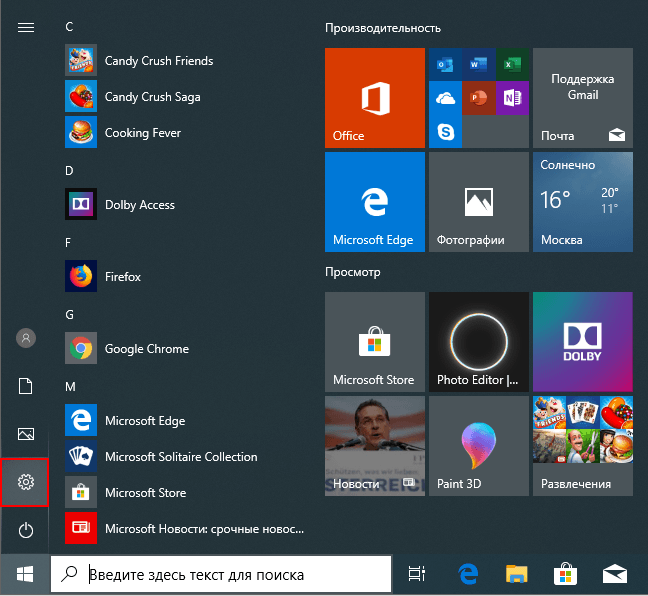The width and height of the screenshot is (648, 596).
Task: Click the user account icon in sidebar
Action: point(26,338)
